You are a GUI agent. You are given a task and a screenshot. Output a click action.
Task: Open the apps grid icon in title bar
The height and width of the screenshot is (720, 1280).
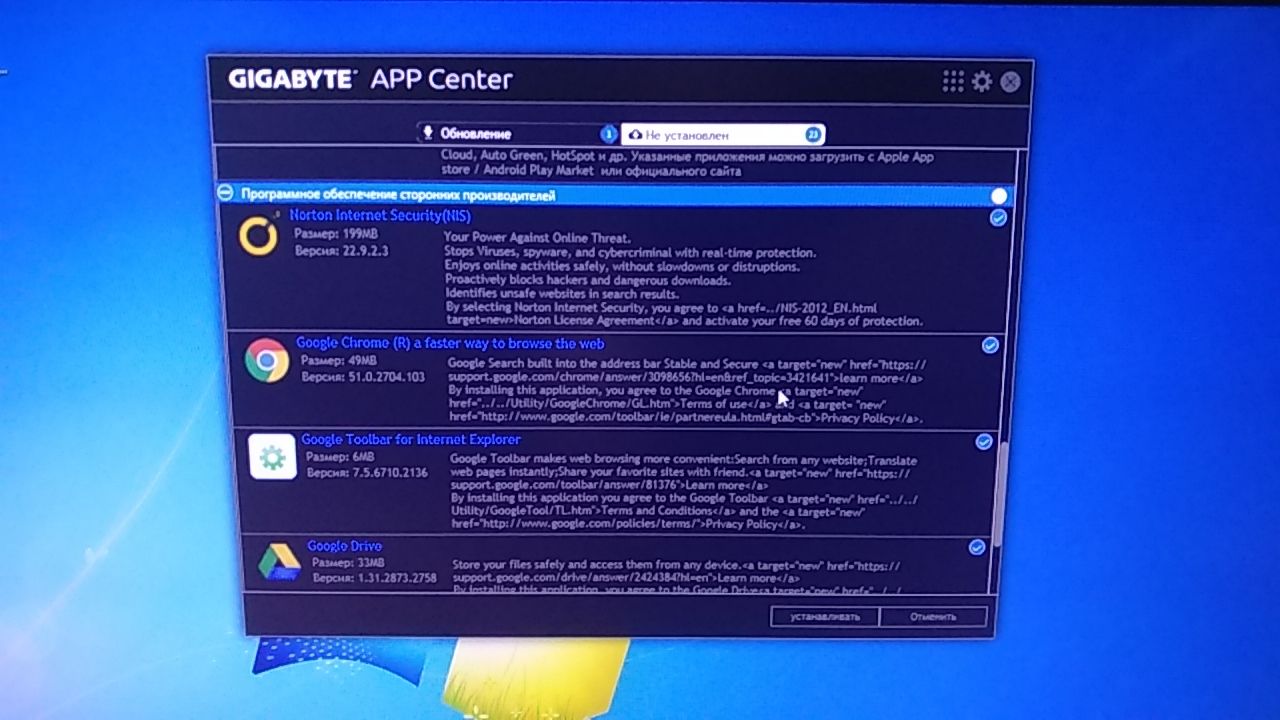tap(953, 82)
